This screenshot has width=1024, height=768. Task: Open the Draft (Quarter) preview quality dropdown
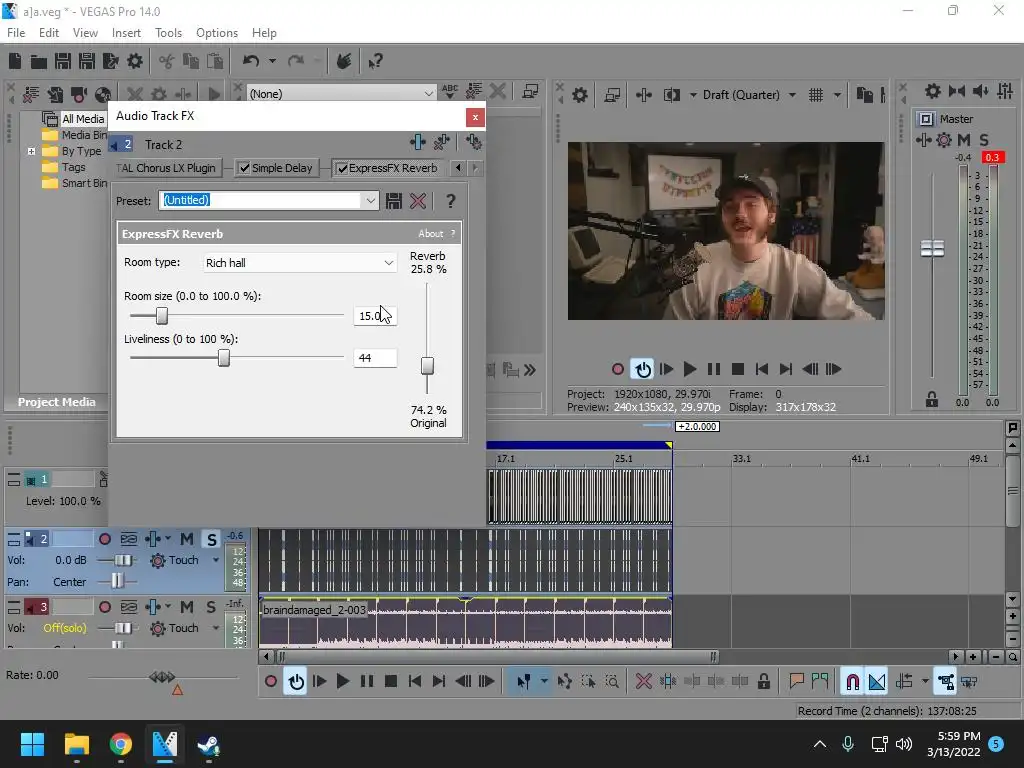click(792, 95)
